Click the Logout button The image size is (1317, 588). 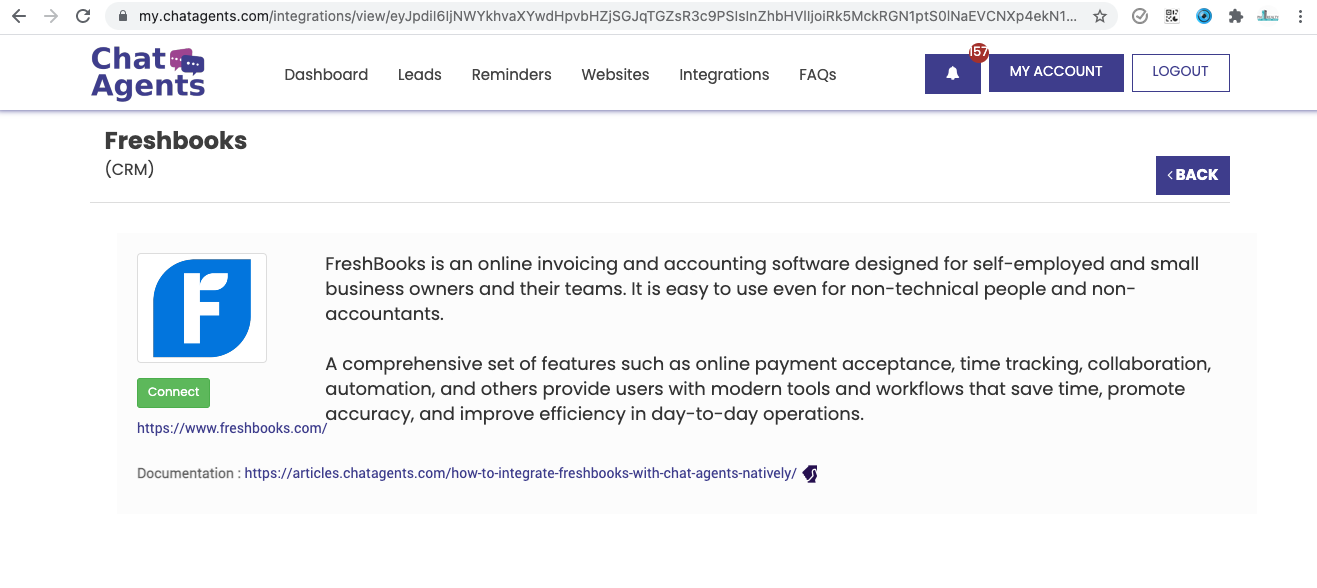(x=1181, y=73)
